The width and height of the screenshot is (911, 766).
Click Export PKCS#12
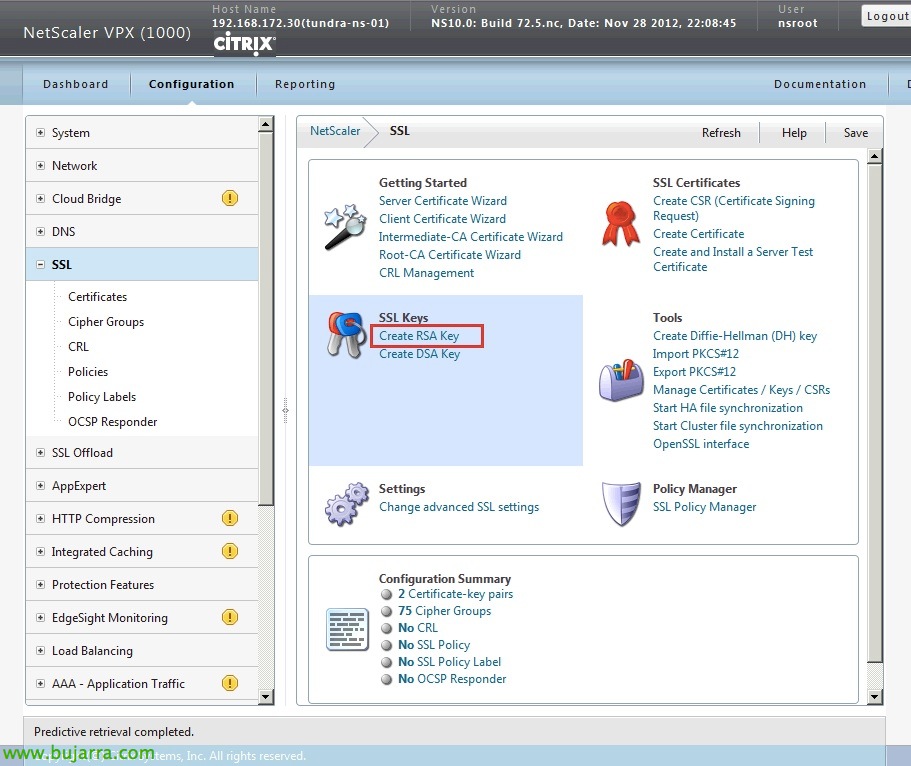point(694,372)
